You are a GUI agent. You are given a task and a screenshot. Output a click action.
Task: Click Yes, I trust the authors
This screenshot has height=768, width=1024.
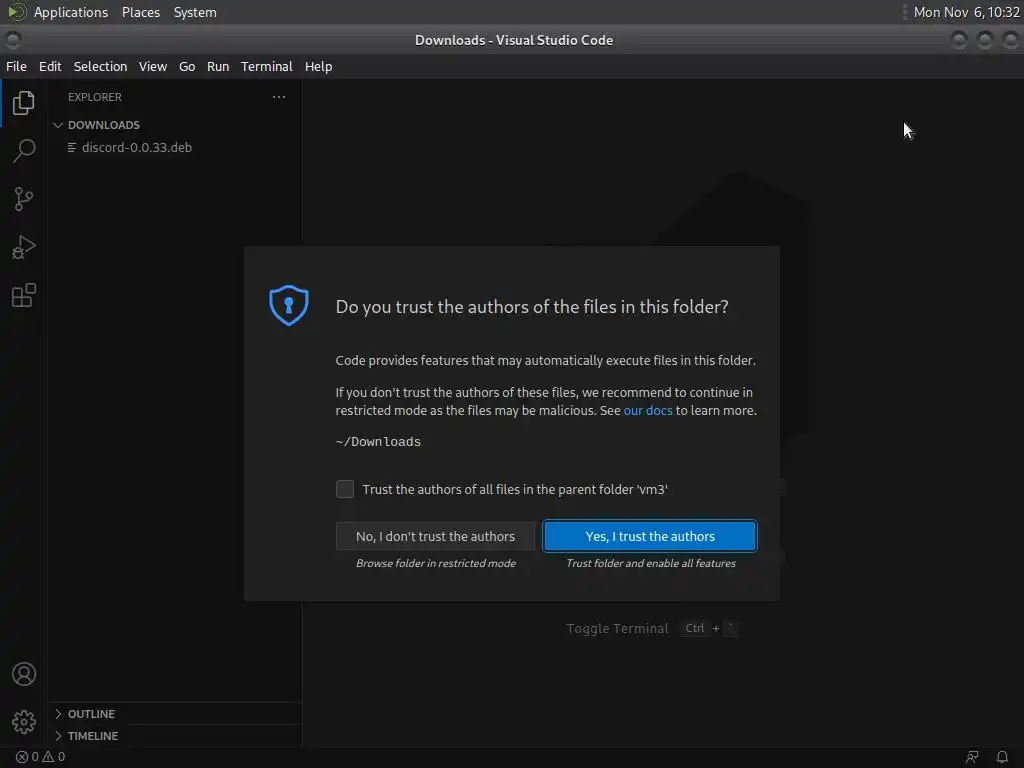click(x=650, y=536)
